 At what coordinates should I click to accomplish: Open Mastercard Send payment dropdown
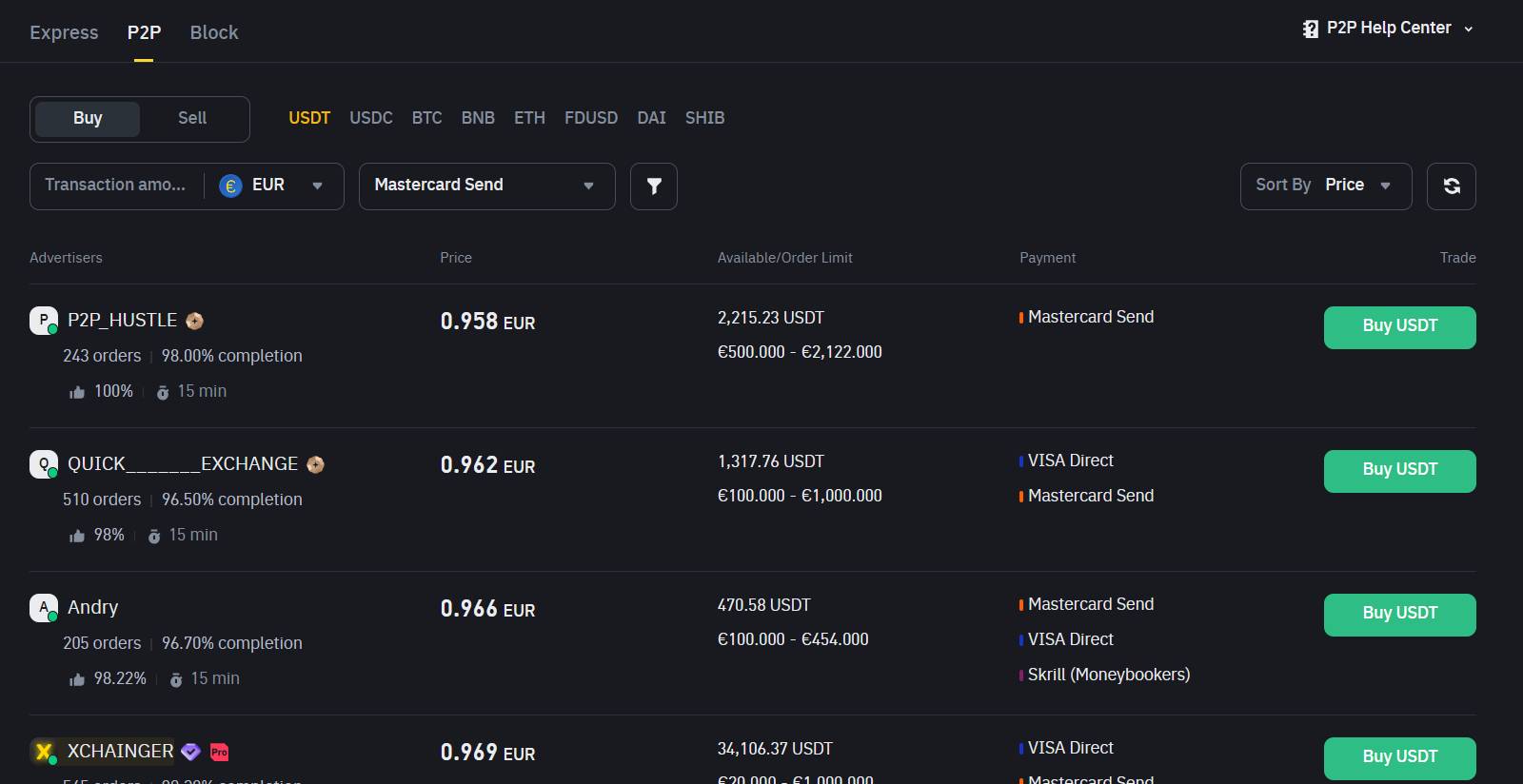point(487,186)
